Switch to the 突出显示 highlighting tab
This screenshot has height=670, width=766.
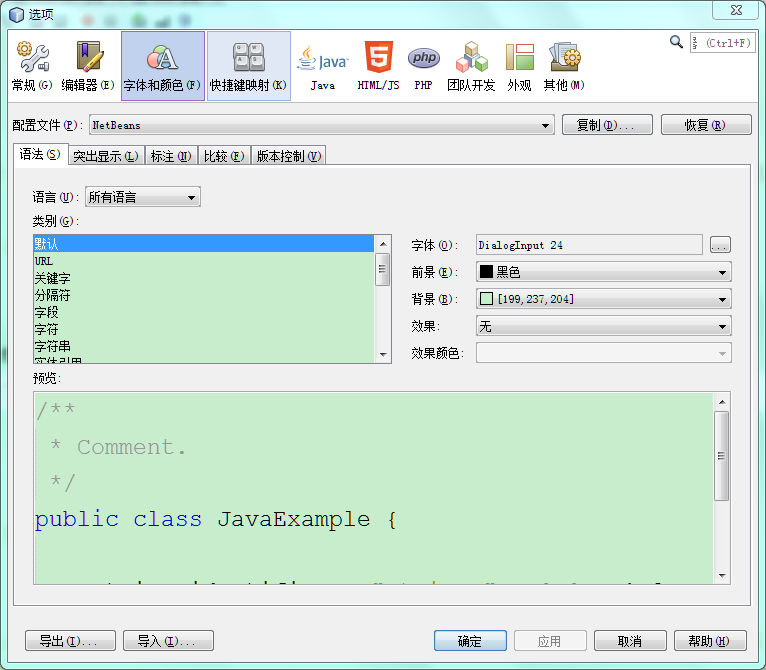click(x=106, y=156)
